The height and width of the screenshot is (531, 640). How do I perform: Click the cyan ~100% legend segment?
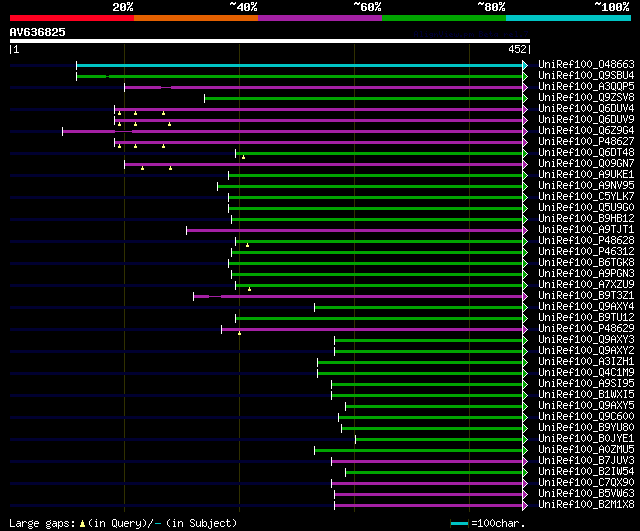568,18
